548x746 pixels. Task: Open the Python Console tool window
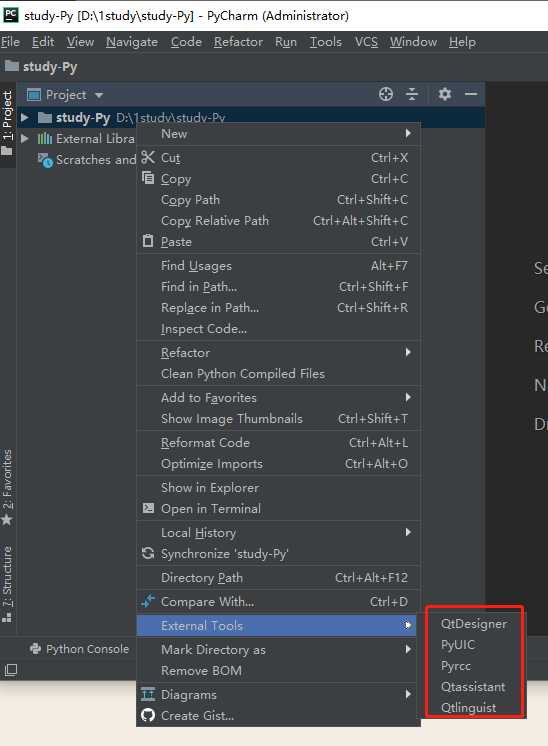click(79, 648)
